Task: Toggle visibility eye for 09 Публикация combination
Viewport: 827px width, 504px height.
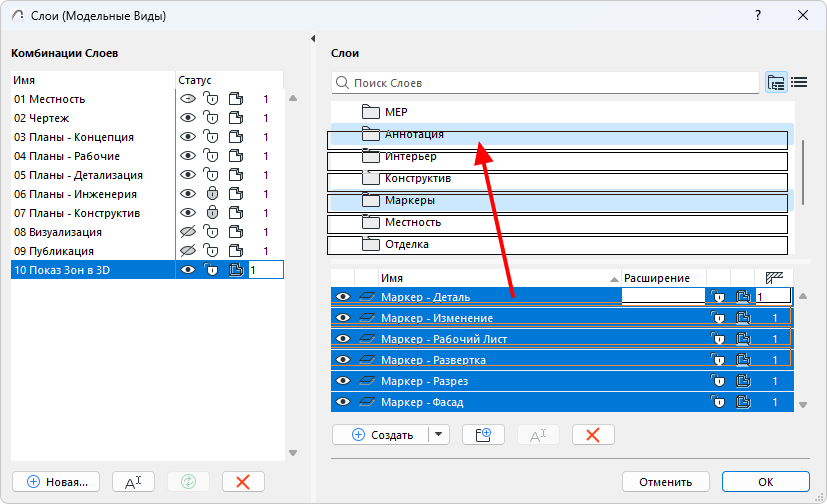Action: coord(188,250)
